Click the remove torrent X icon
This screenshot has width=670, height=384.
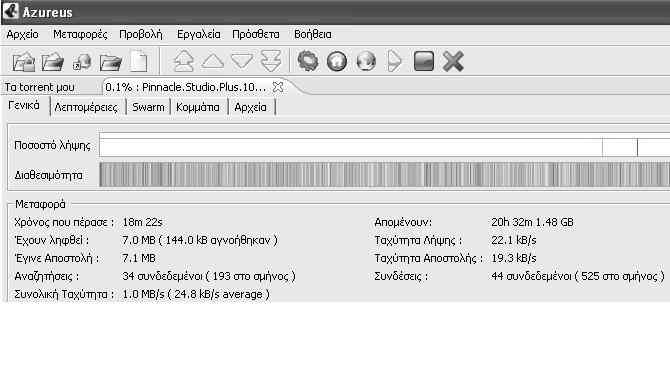(453, 61)
